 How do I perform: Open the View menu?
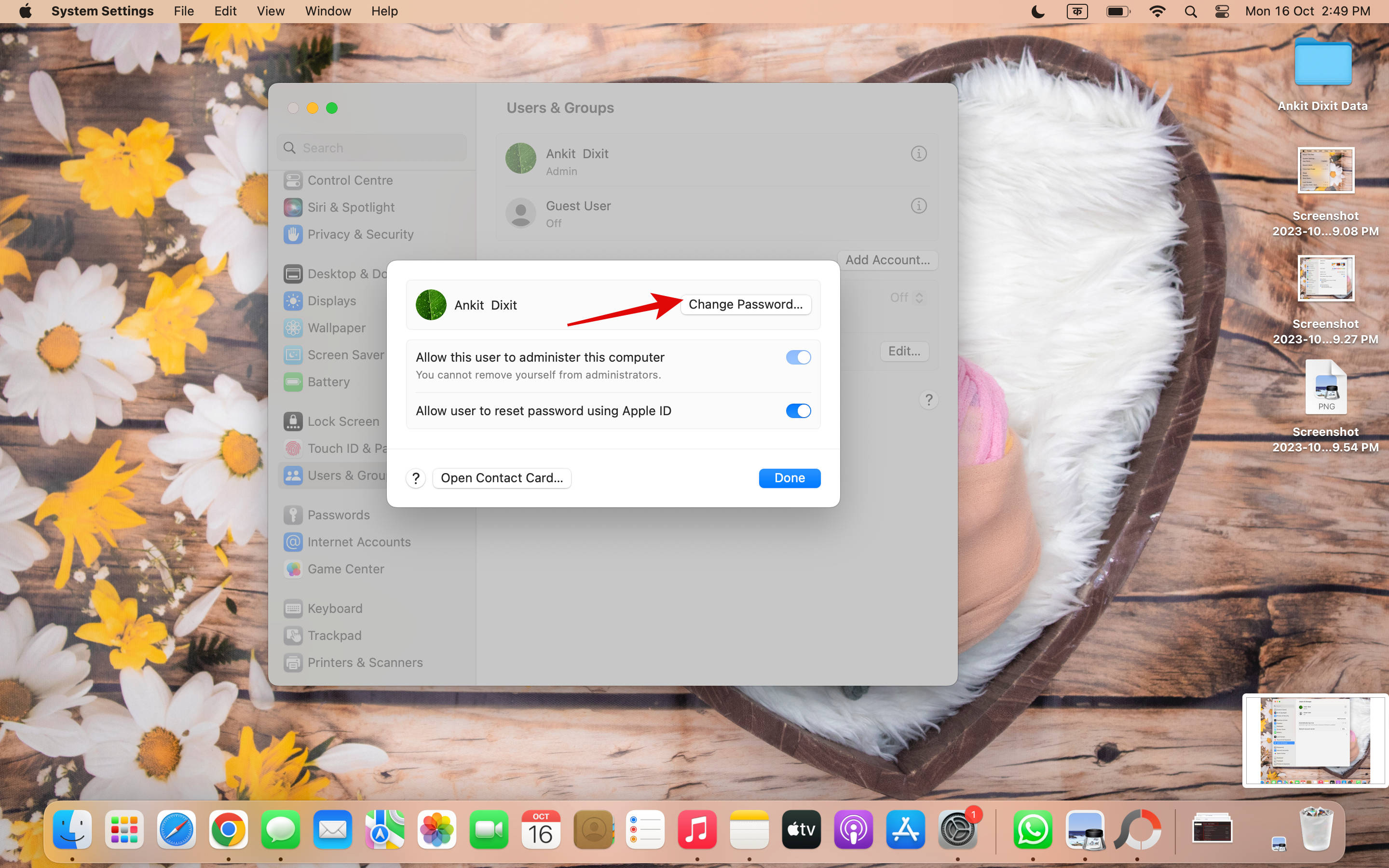tap(271, 12)
